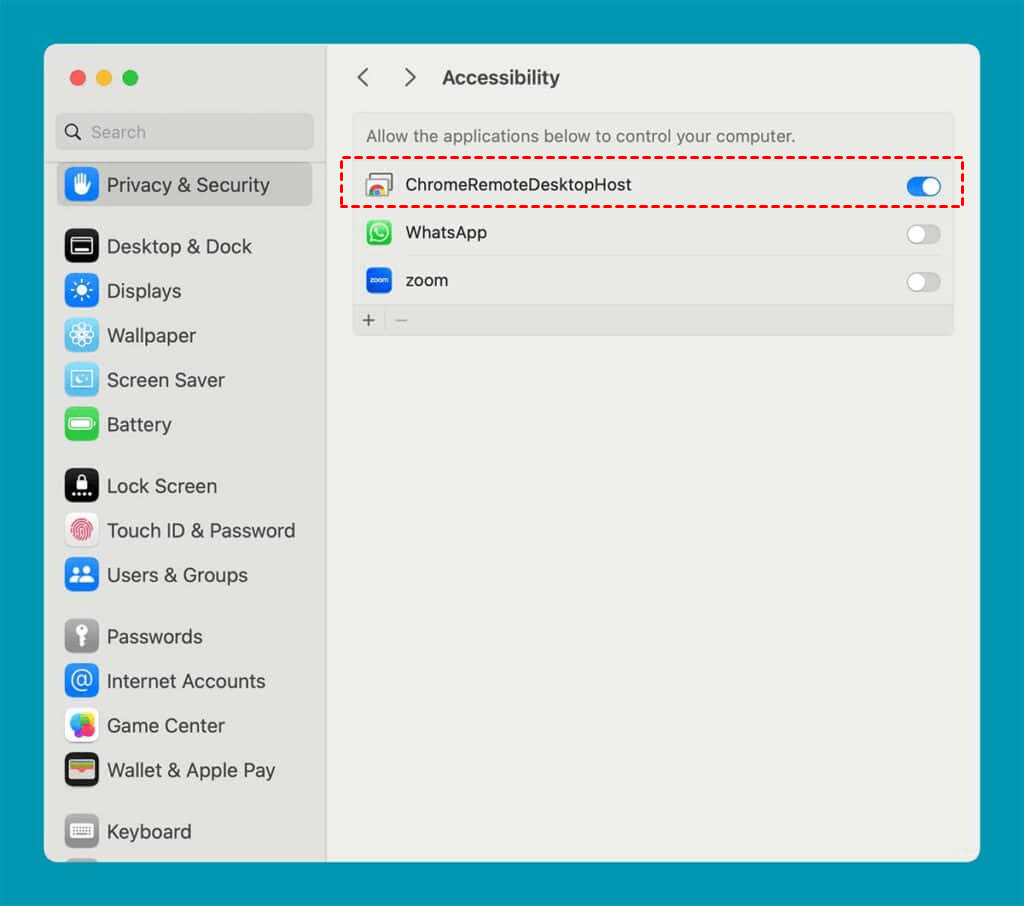This screenshot has height=906, width=1024.
Task: Click the Screen Saver icon
Action: coord(82,380)
